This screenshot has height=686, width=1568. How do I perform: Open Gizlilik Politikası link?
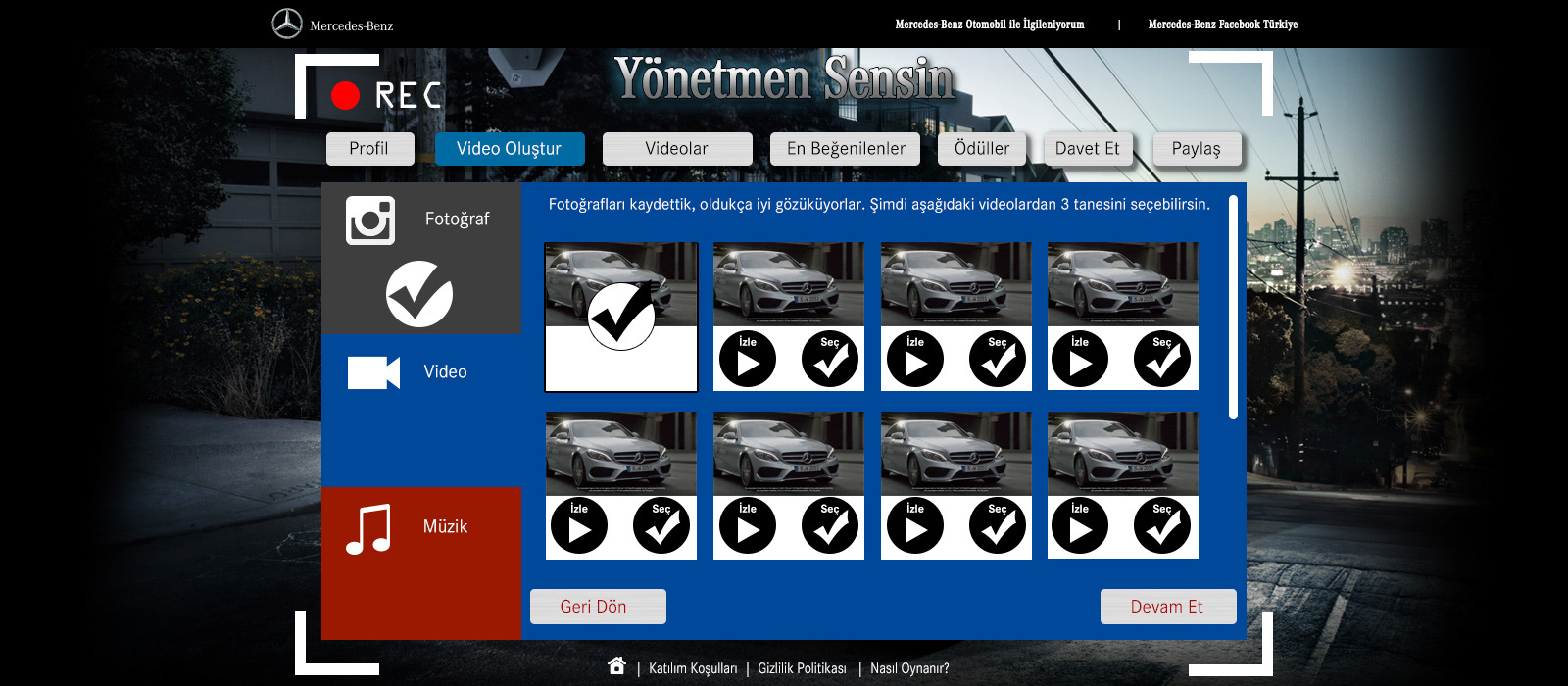(x=802, y=668)
